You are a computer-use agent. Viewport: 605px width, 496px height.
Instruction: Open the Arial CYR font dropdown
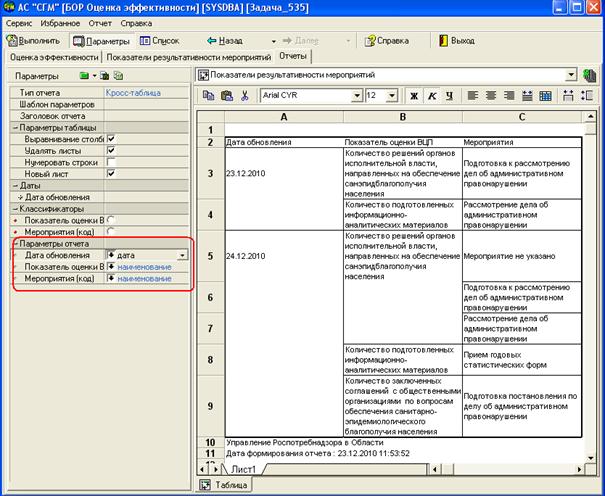pos(357,95)
